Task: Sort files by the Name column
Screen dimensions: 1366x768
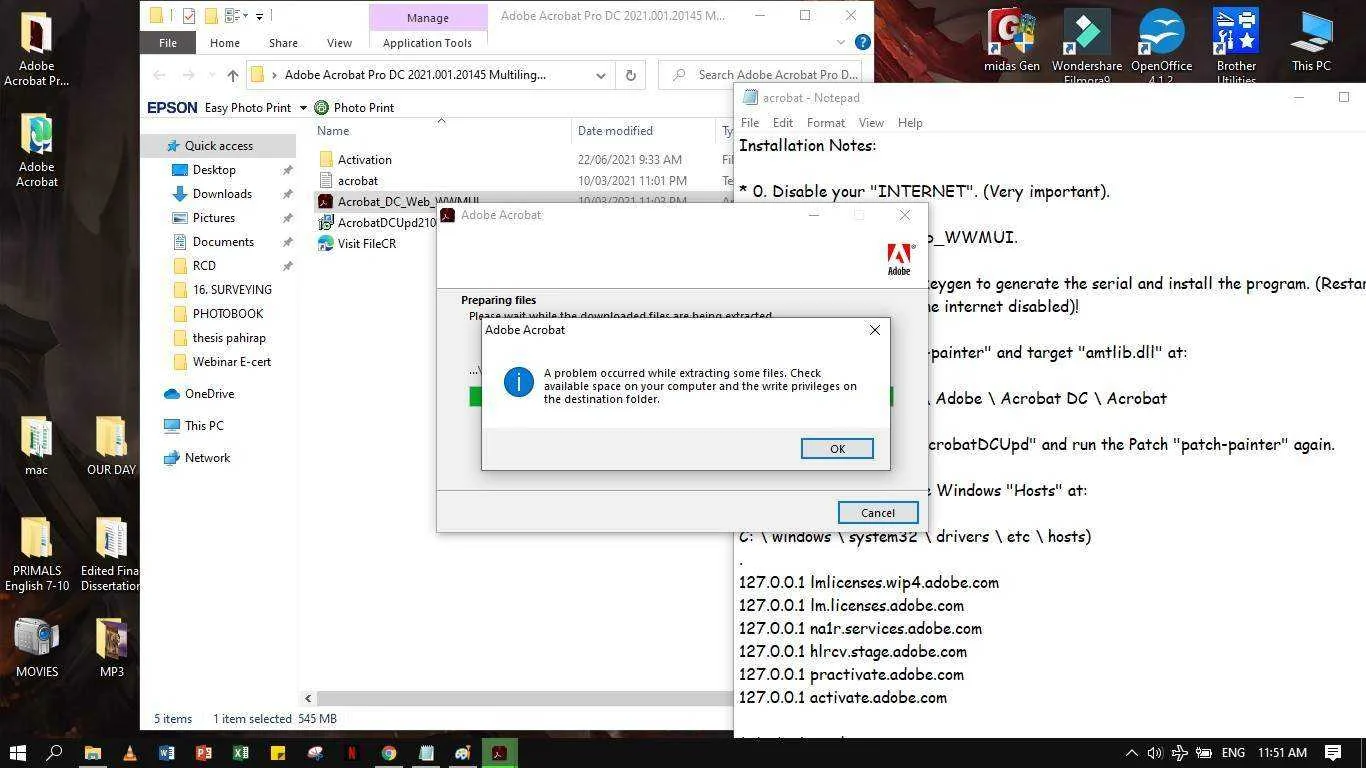Action: tap(333, 131)
